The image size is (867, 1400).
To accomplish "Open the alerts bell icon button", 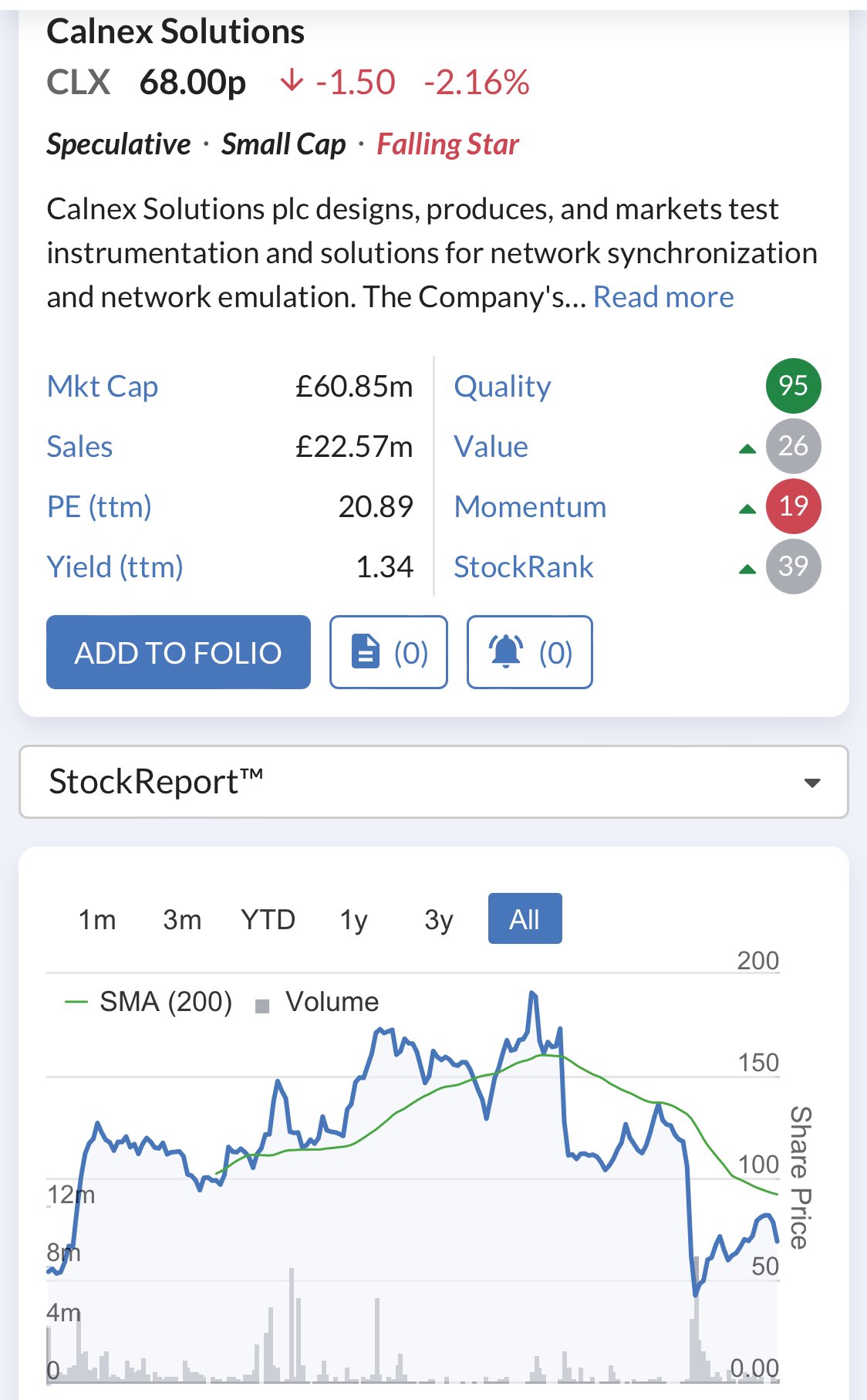I will [x=530, y=652].
